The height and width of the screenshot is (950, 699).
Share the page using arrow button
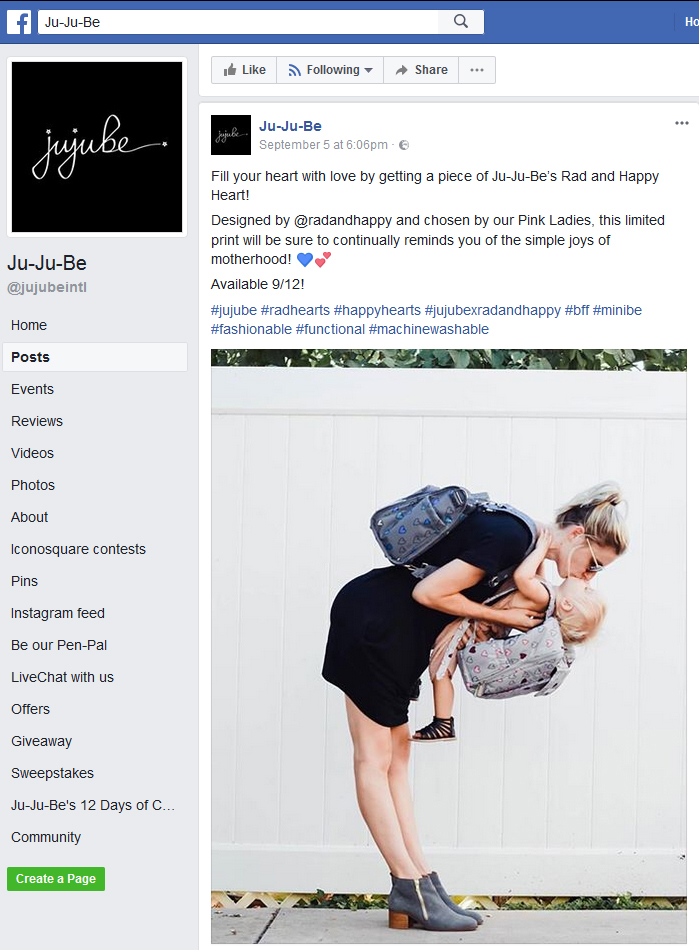(x=421, y=70)
